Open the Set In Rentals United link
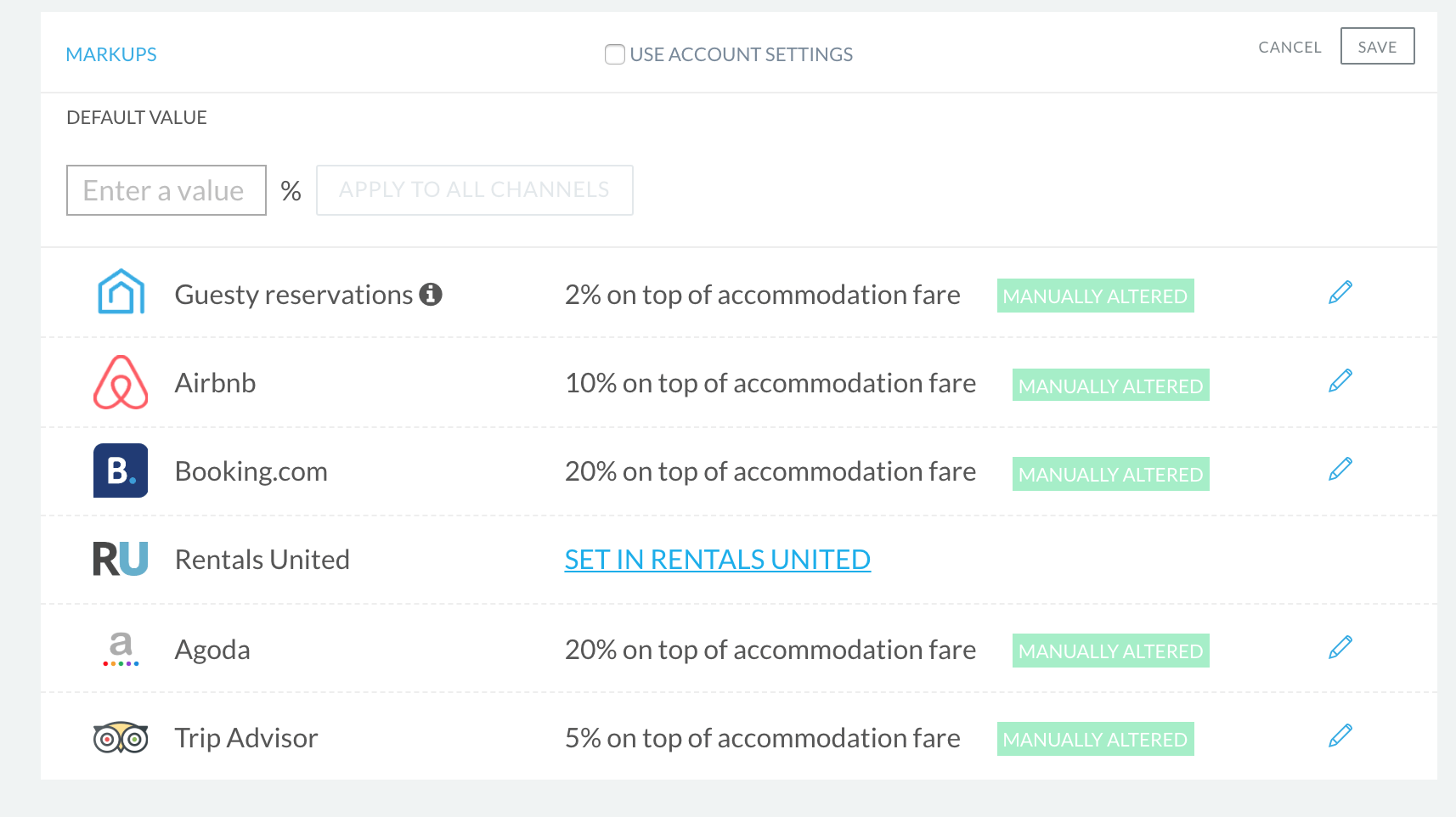 tap(718, 560)
